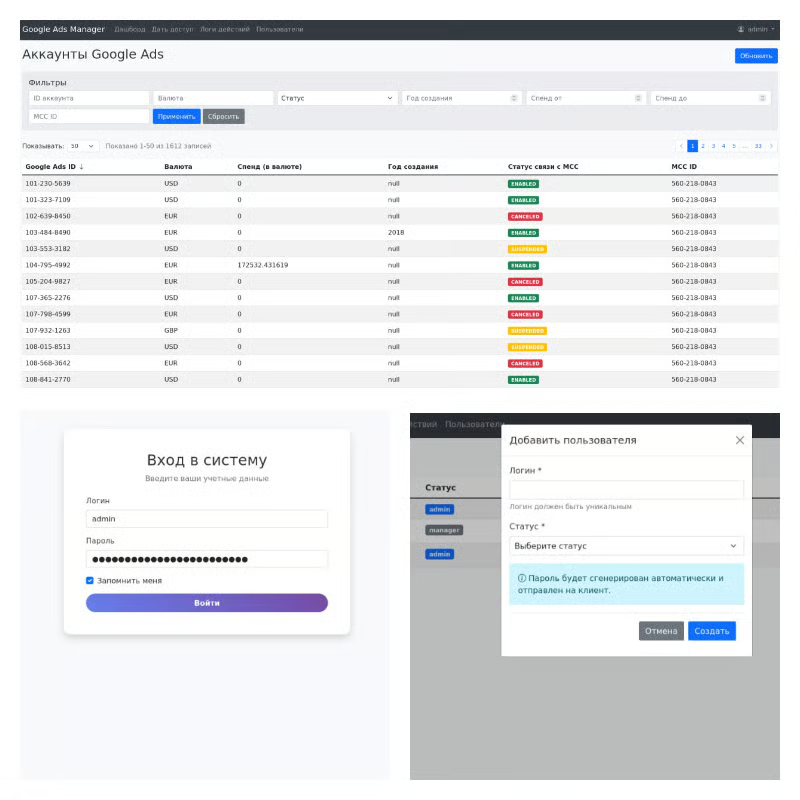Click the spend value 172532.431619

pyautogui.click(x=263, y=265)
